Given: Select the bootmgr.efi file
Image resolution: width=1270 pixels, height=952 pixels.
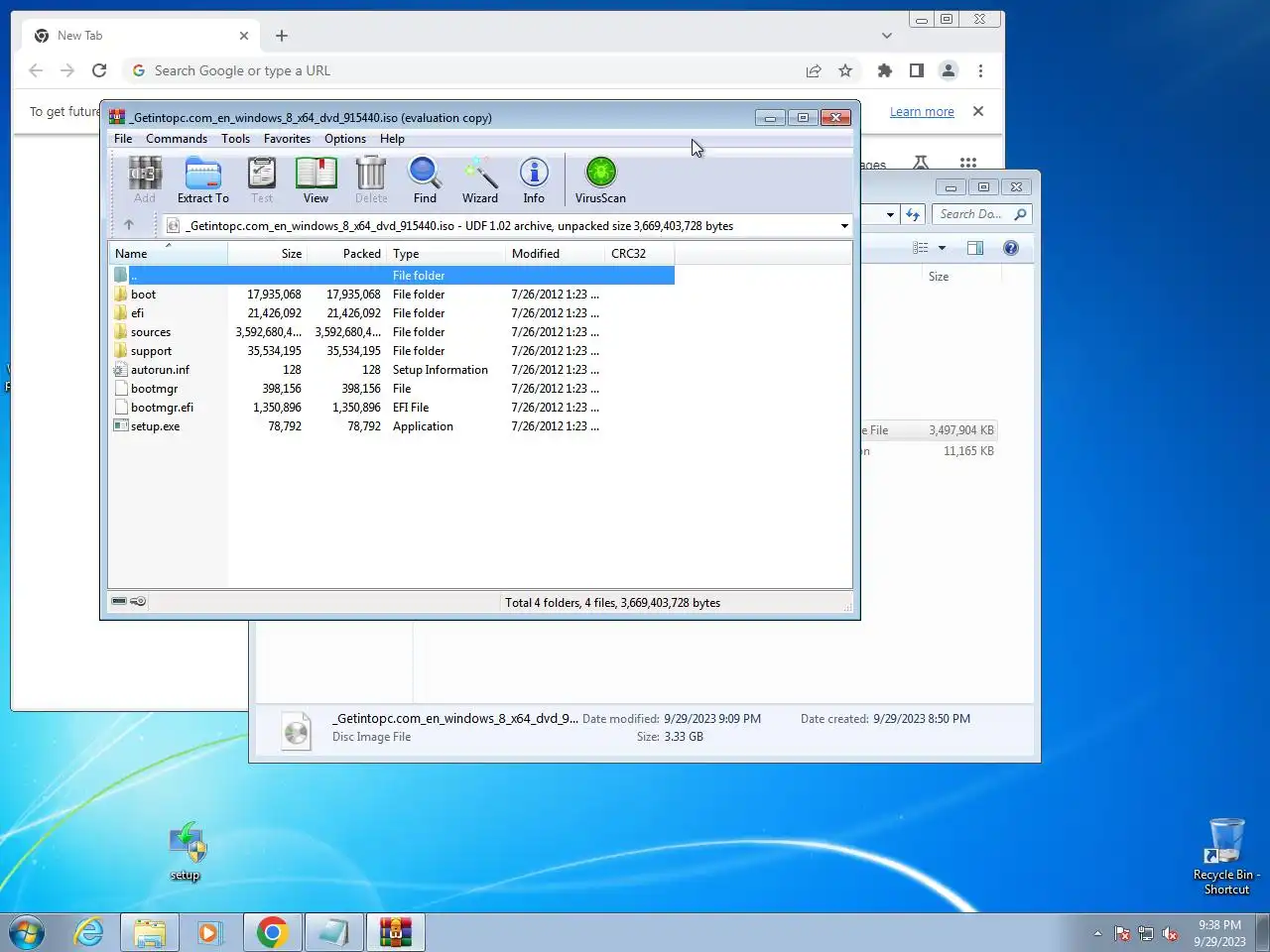Looking at the screenshot, I should (392, 408).
